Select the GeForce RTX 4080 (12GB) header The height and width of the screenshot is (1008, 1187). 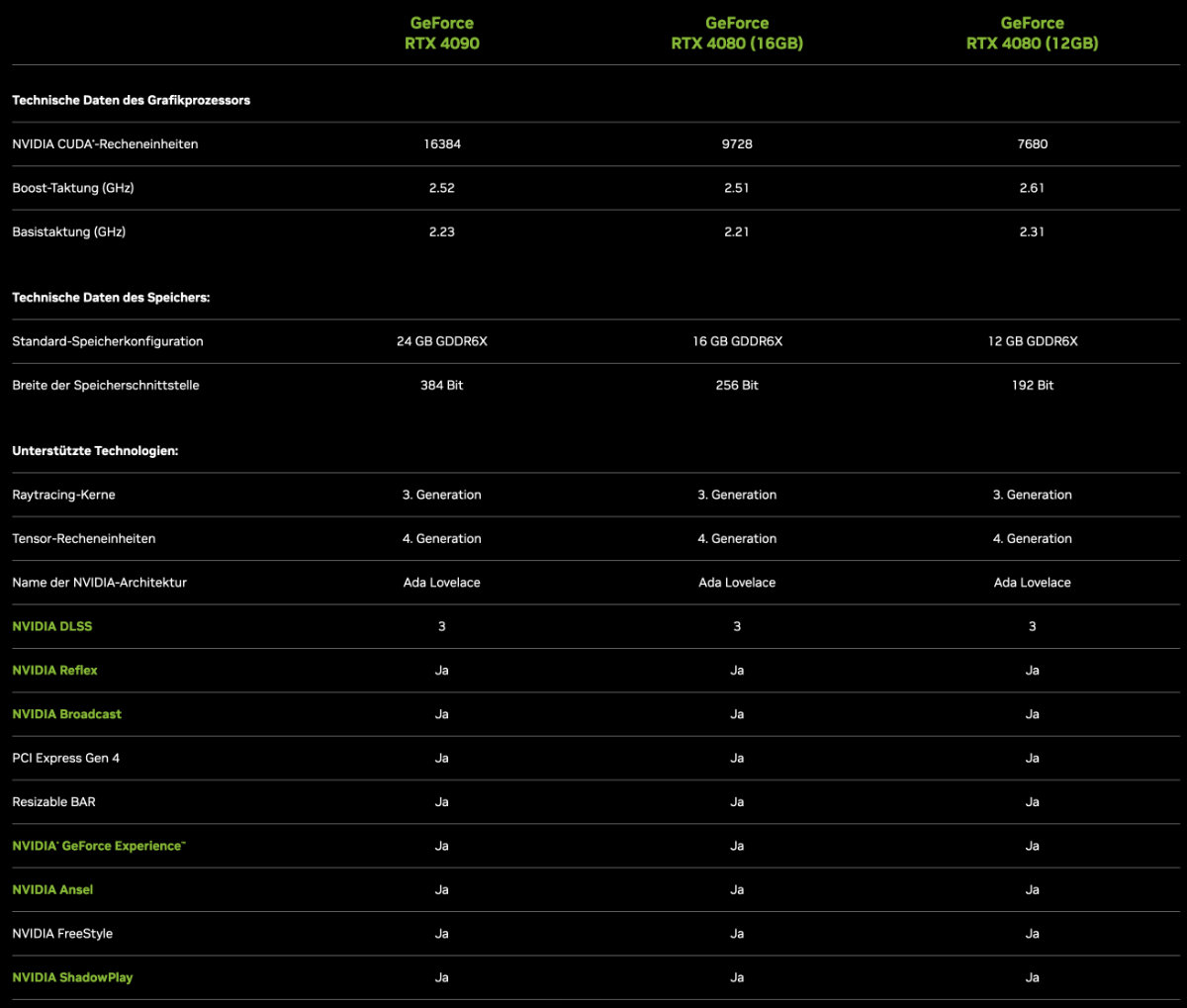[1033, 33]
